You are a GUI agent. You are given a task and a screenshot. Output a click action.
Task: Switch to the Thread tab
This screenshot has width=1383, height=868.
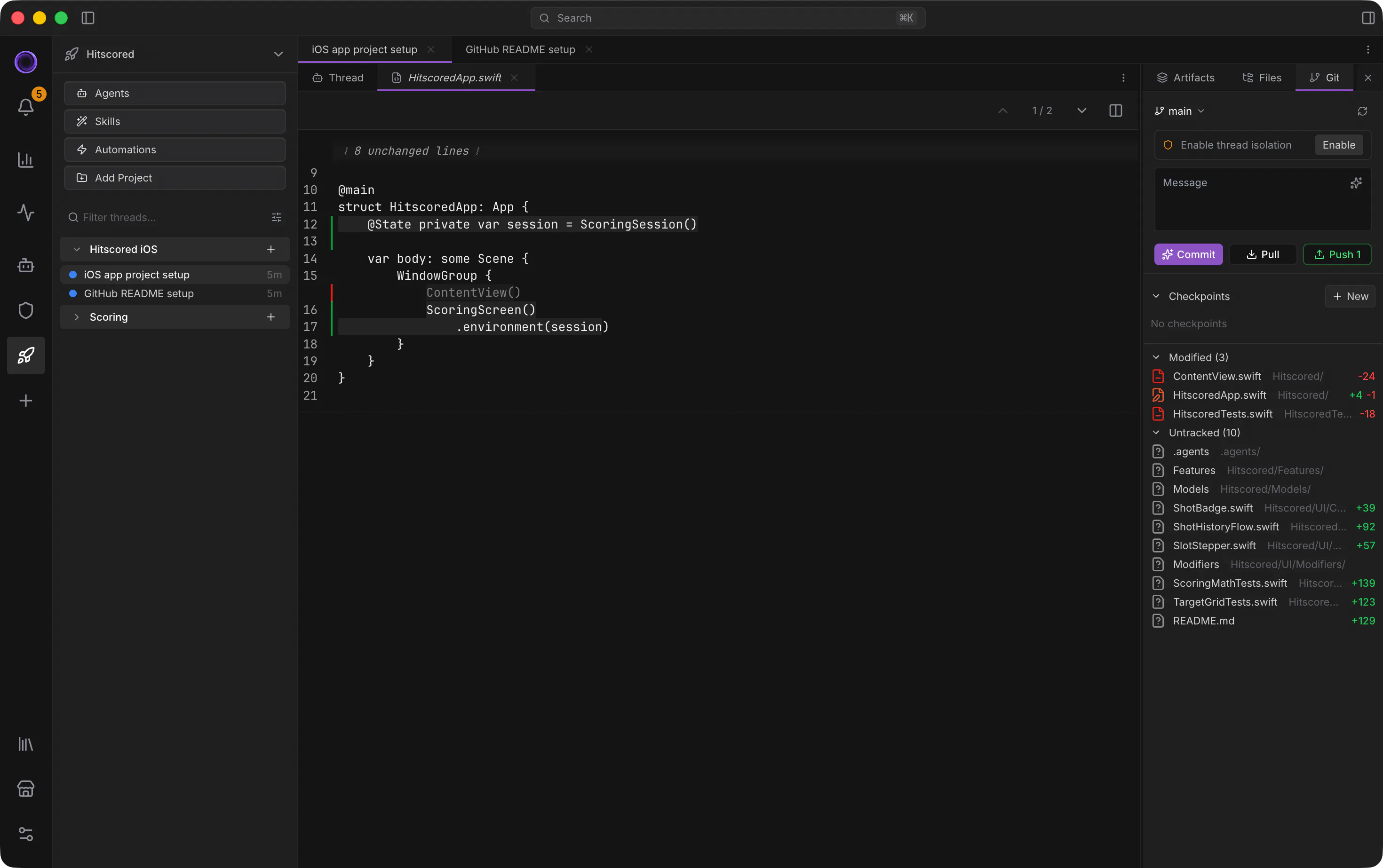tap(338, 78)
